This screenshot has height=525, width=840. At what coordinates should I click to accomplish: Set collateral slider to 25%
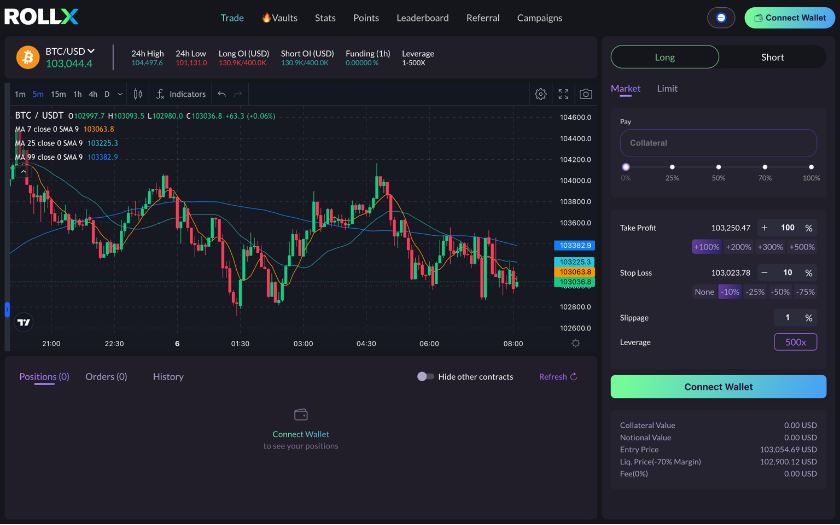pos(672,167)
